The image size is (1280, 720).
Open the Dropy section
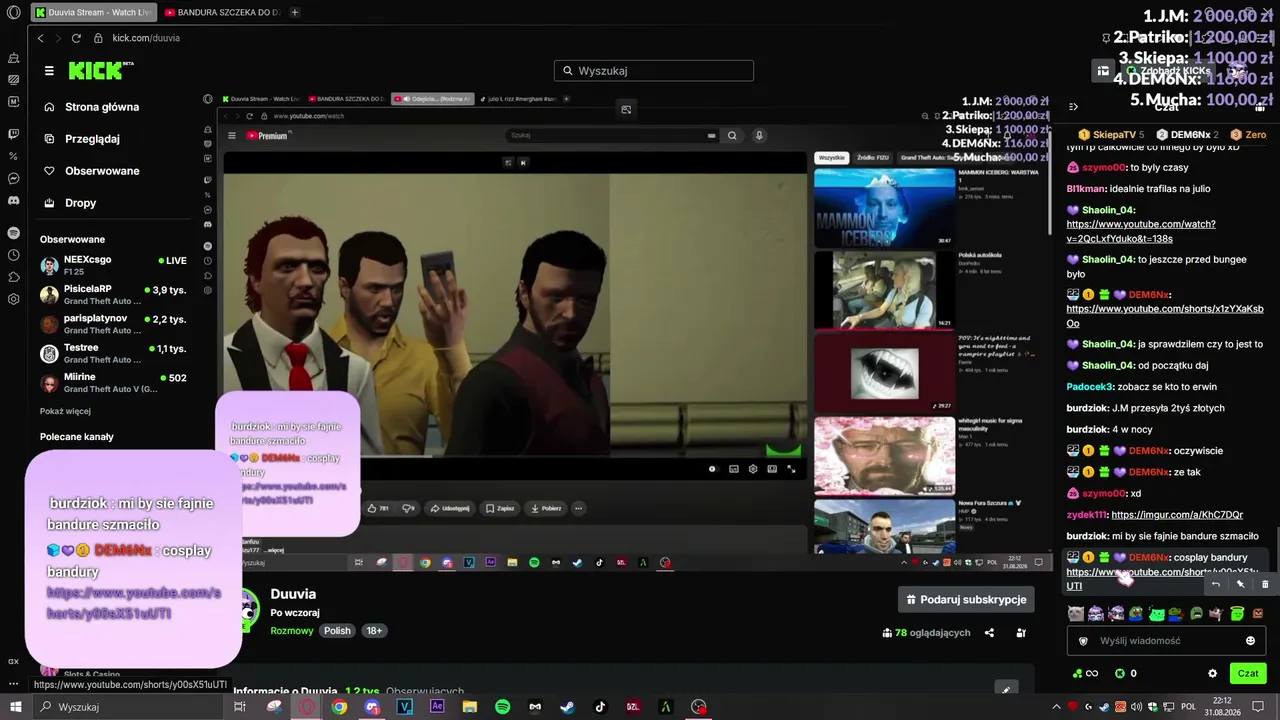[x=81, y=203]
